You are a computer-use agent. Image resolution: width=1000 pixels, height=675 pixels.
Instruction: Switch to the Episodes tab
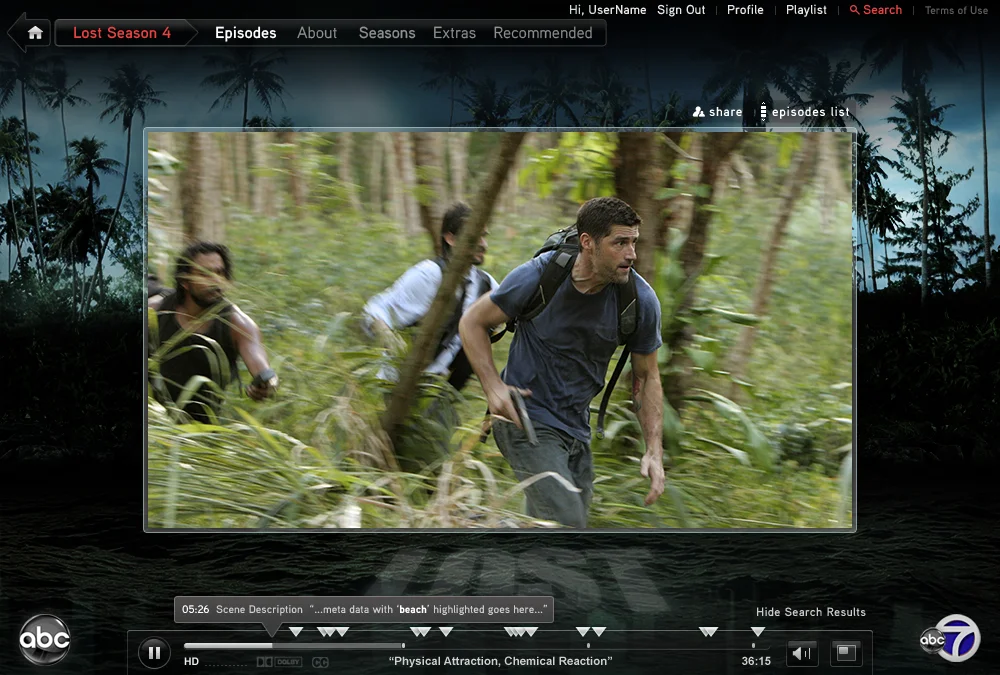click(x=246, y=33)
